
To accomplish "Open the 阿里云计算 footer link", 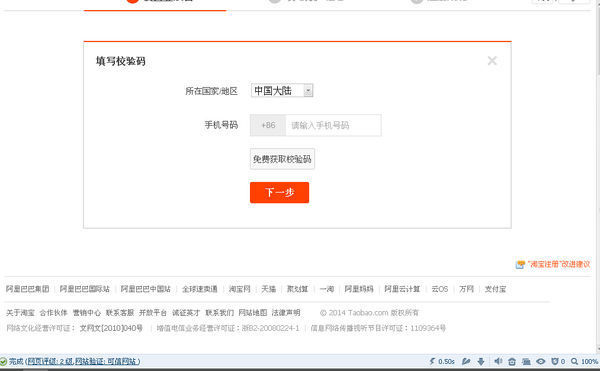I will [x=402, y=289].
